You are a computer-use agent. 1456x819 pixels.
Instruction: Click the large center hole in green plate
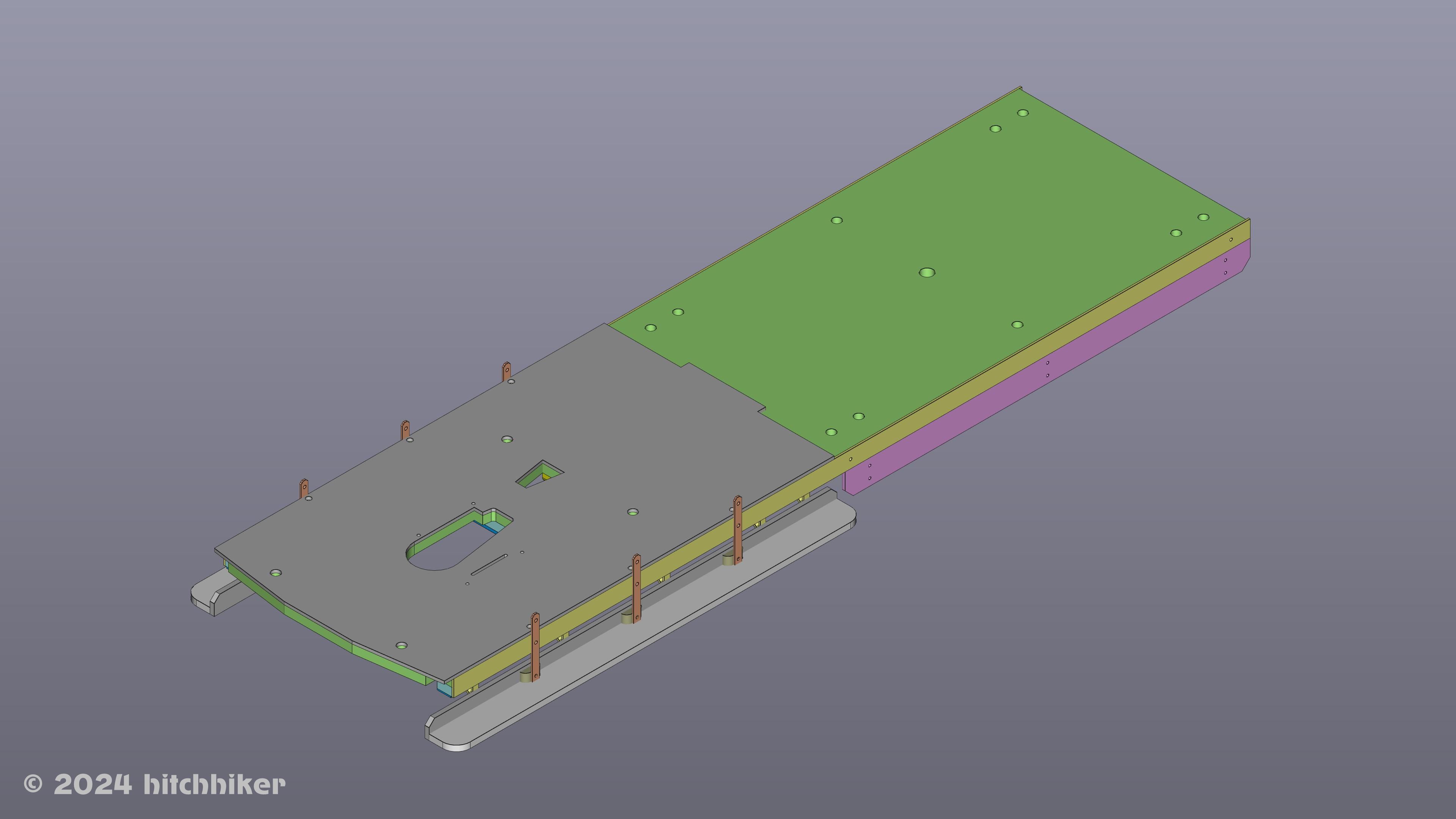coord(927,273)
